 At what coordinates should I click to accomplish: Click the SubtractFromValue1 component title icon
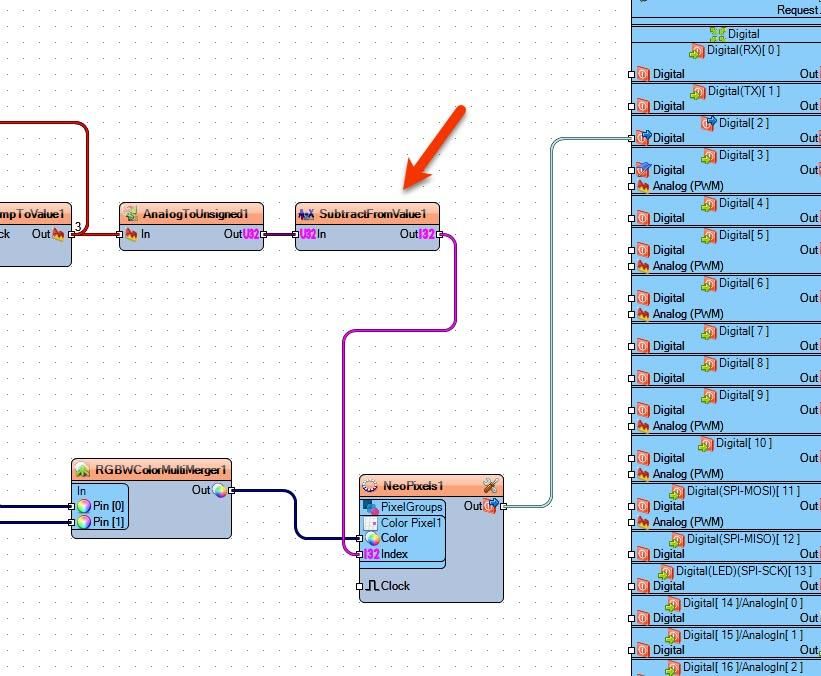pos(306,214)
